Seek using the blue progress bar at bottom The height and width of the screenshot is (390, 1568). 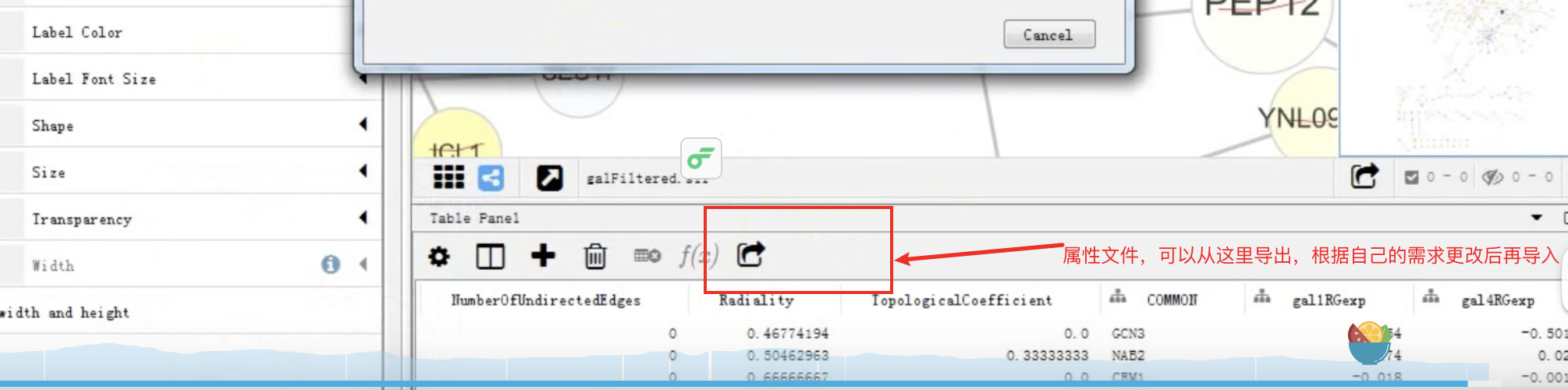784,385
